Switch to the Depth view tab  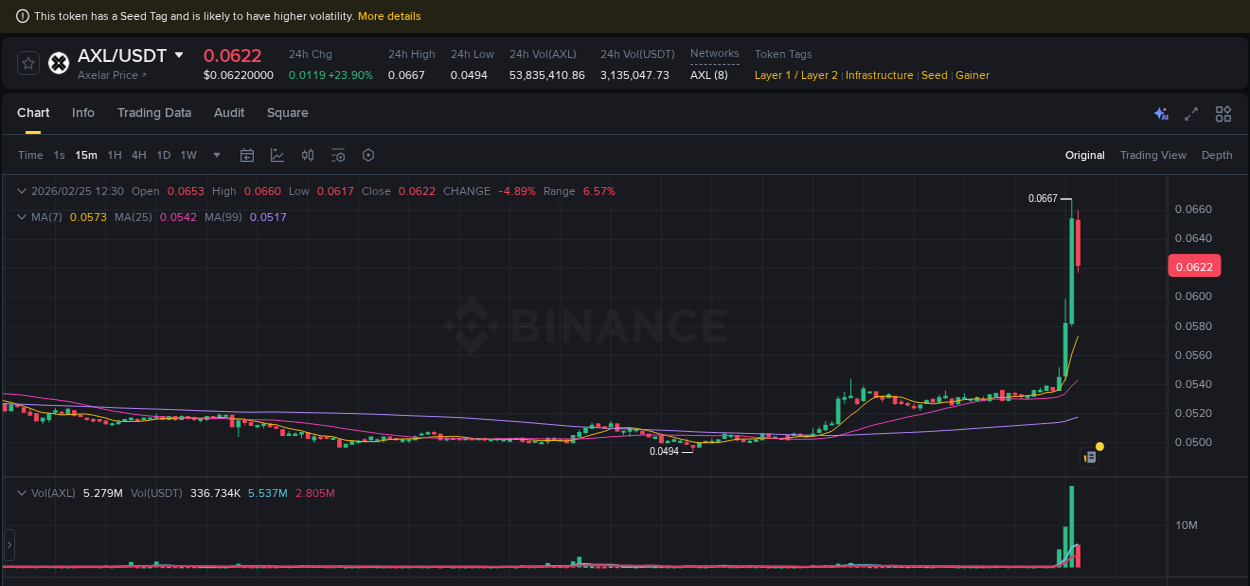(1217, 155)
